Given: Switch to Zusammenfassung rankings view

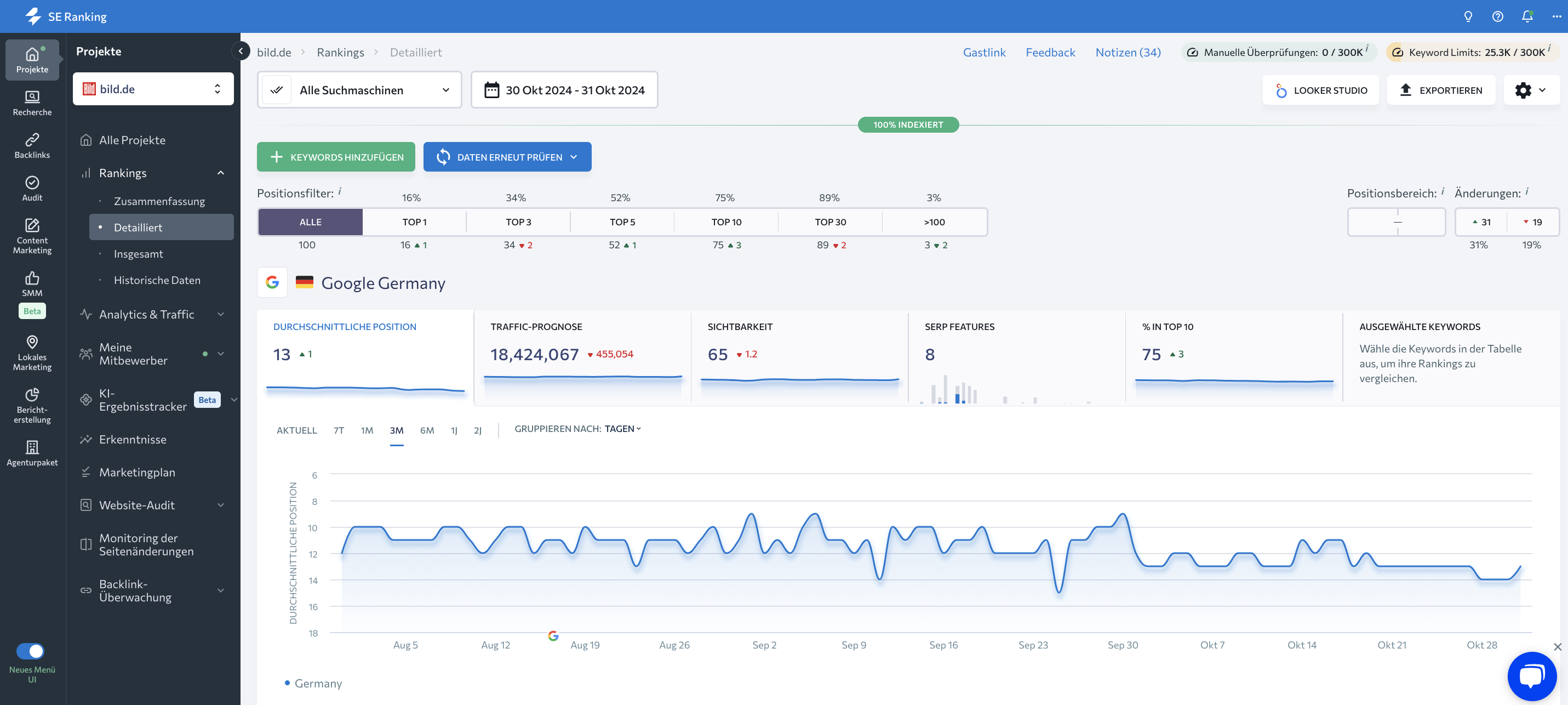Looking at the screenshot, I should tap(160, 200).
